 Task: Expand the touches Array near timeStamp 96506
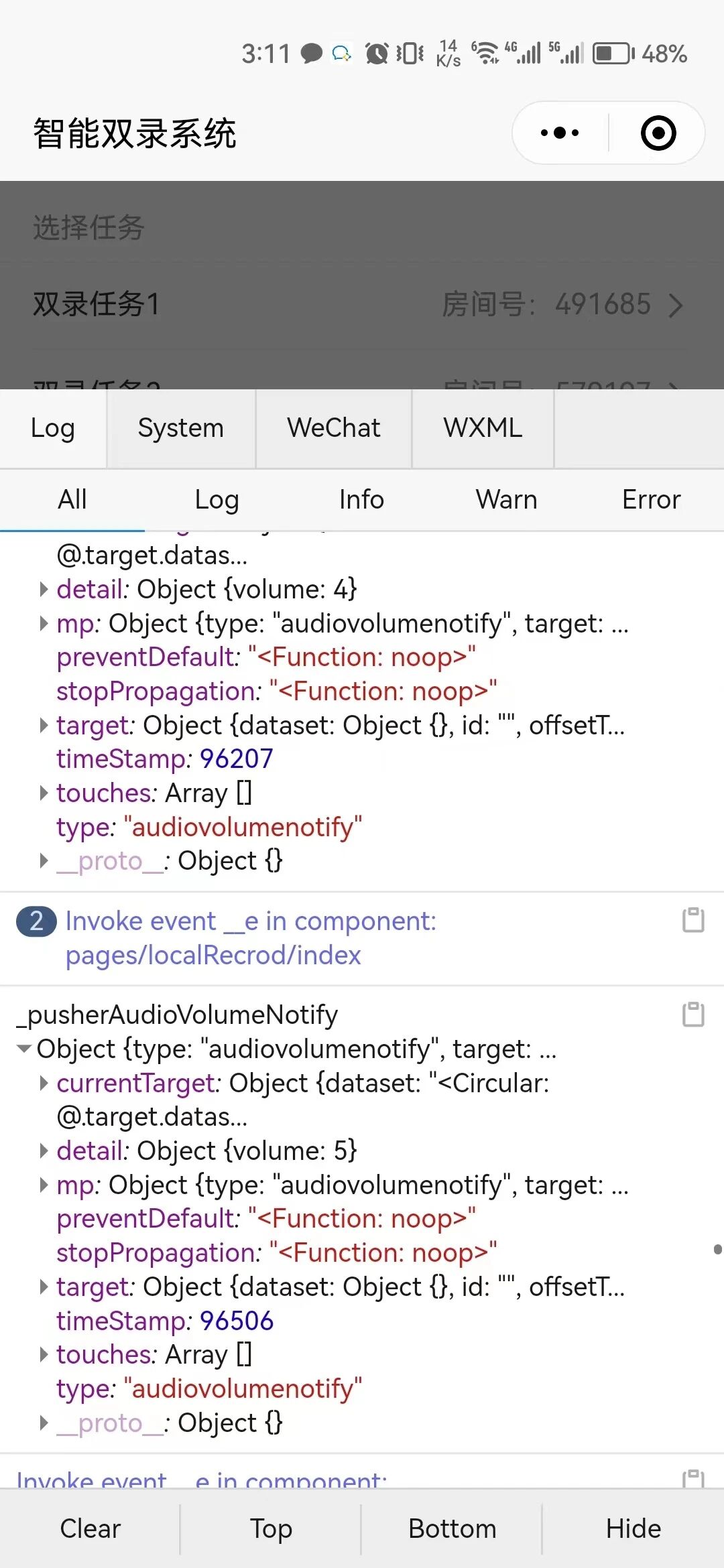[44, 1354]
